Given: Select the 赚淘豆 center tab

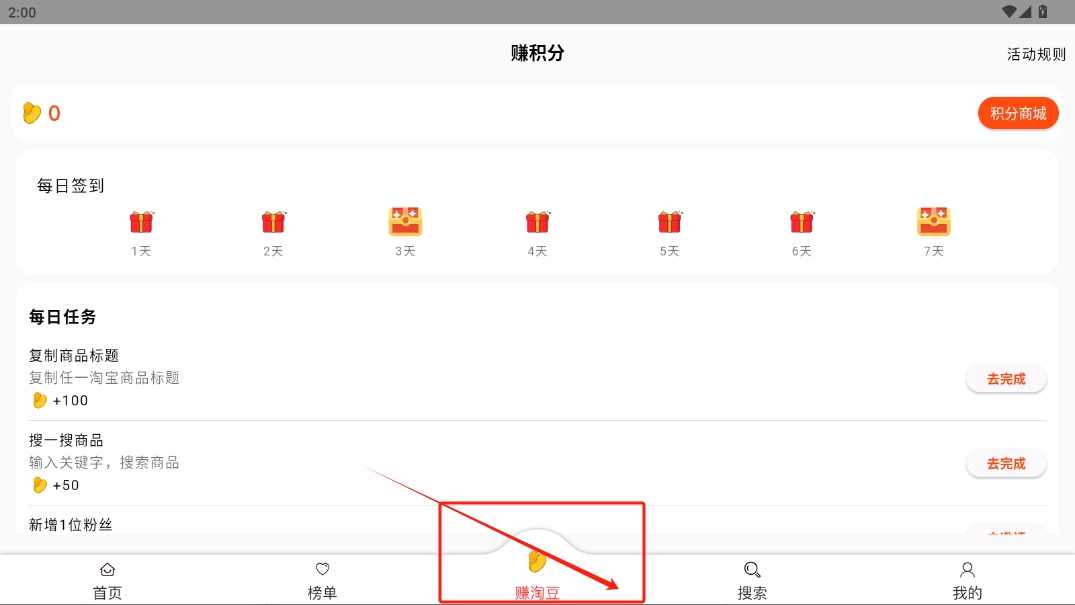Looking at the screenshot, I should coord(538,575).
